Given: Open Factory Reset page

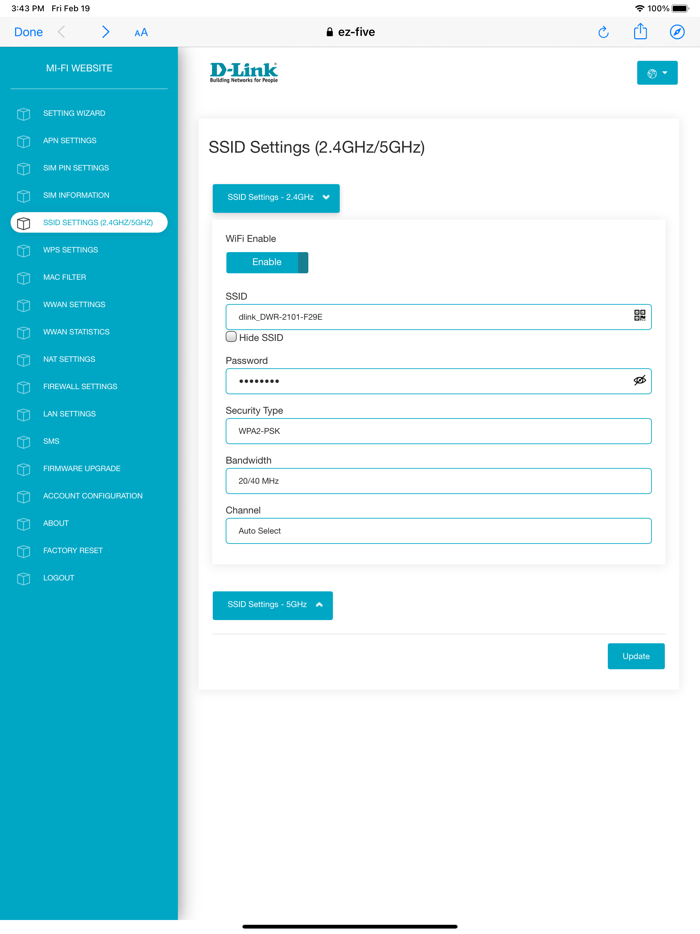Looking at the screenshot, I should point(73,551).
